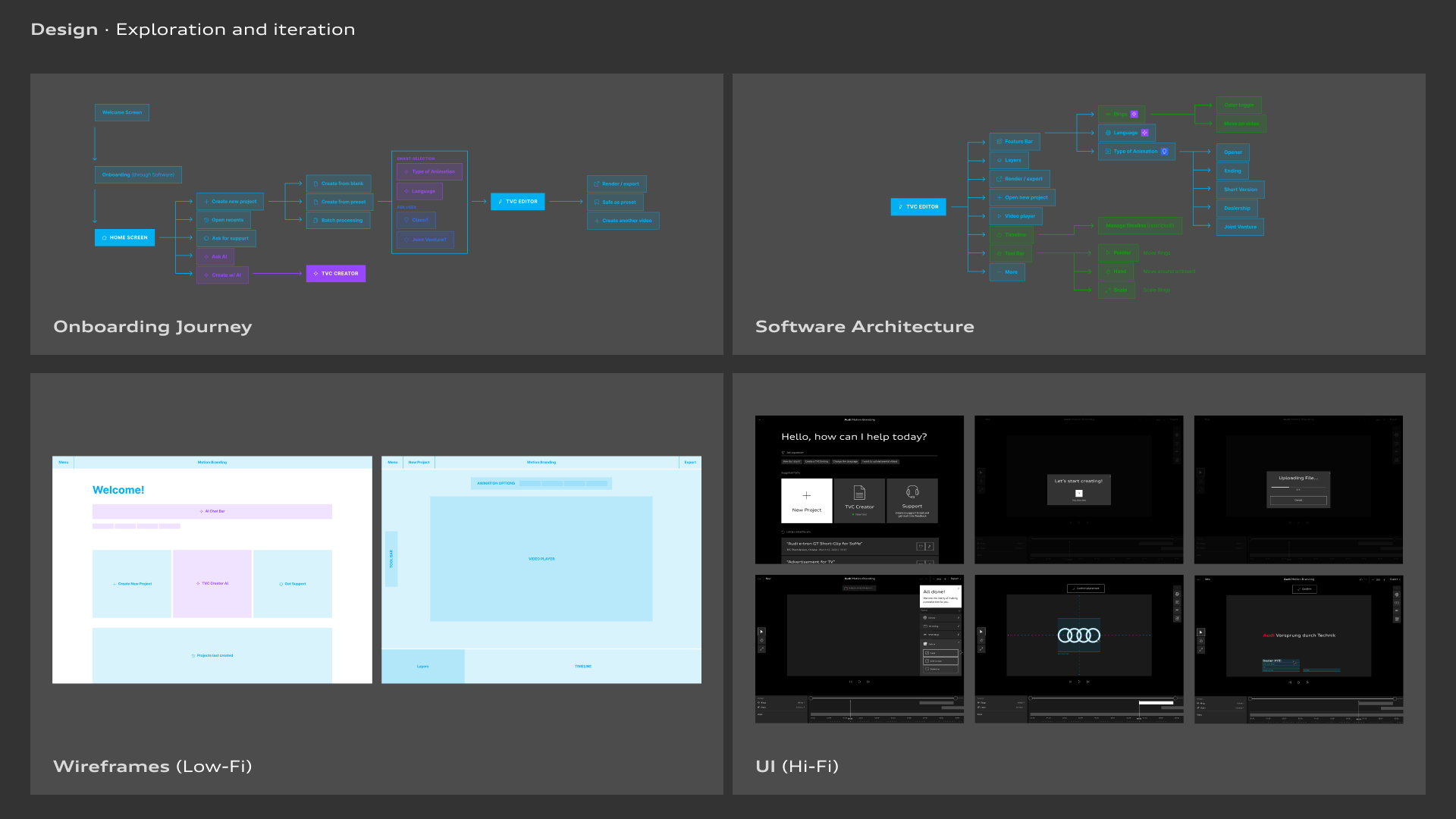Click the purple AI badge beside Language
The width and height of the screenshot is (1456, 819).
click(1144, 133)
